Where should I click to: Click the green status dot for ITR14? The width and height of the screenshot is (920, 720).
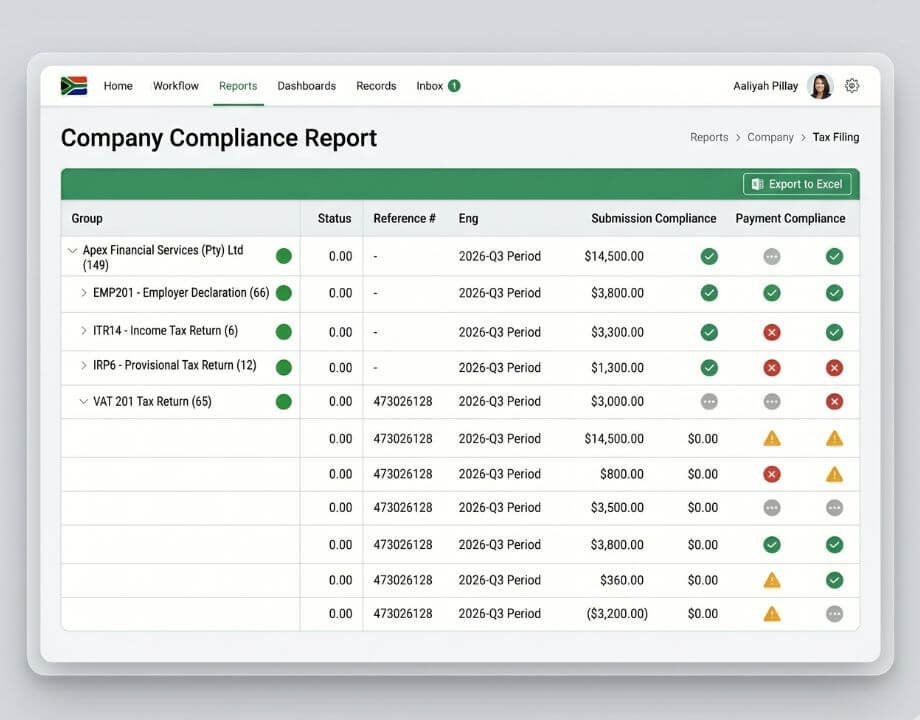pos(284,332)
